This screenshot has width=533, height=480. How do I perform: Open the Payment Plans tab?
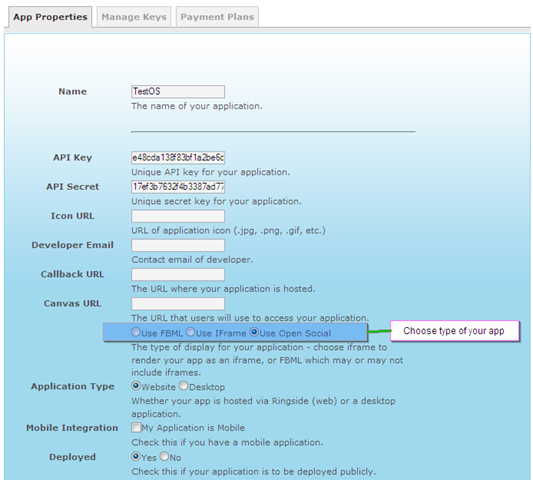[x=217, y=17]
